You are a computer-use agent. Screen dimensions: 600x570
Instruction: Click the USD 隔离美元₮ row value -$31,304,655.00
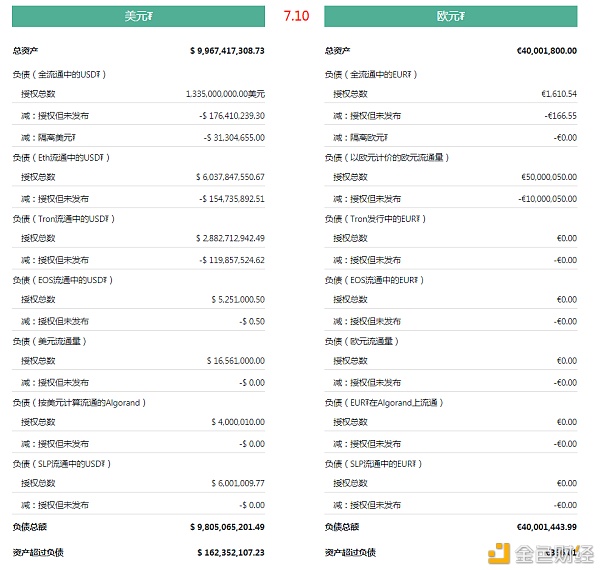[234, 138]
